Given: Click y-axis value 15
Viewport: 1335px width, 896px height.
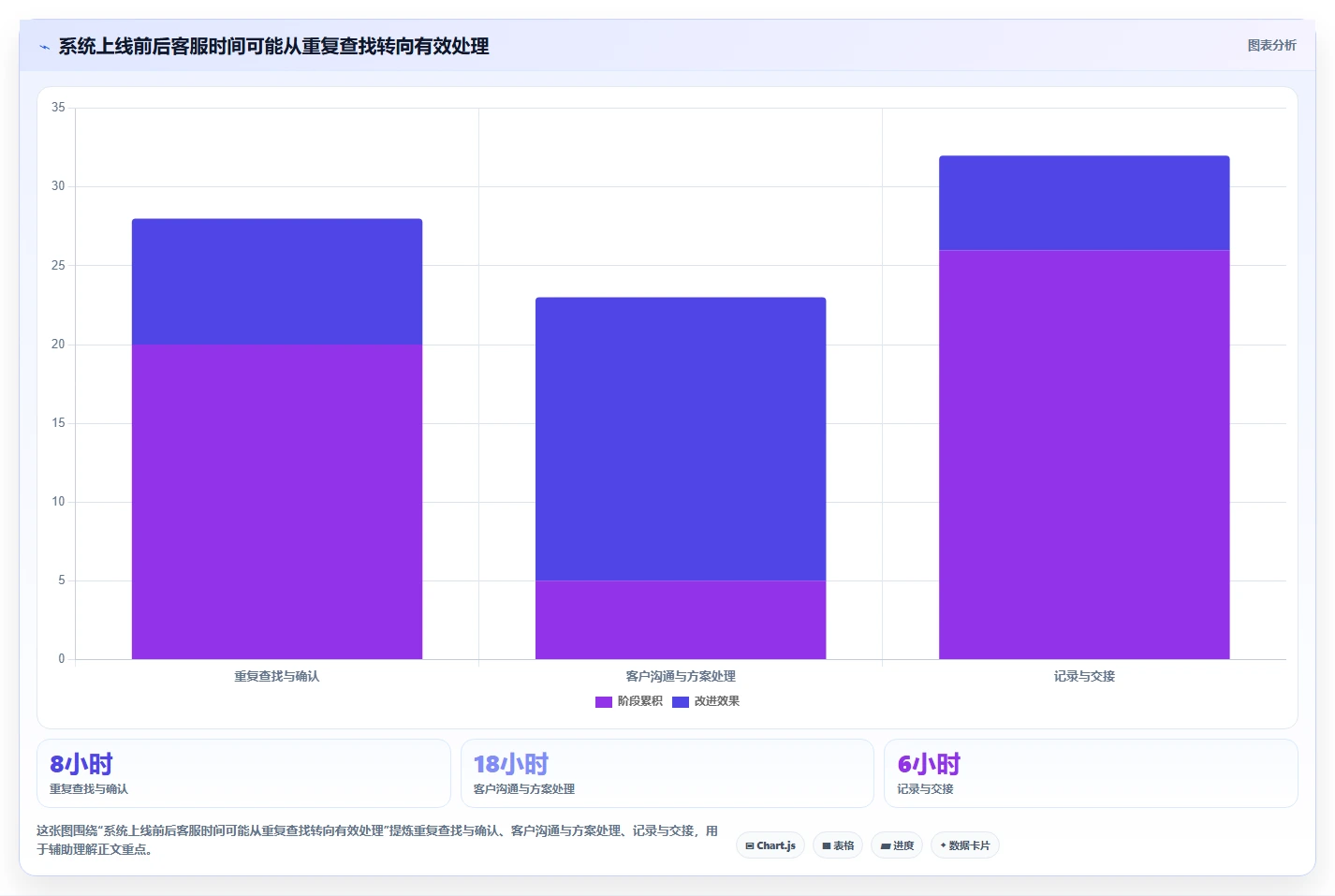Looking at the screenshot, I should (58, 423).
